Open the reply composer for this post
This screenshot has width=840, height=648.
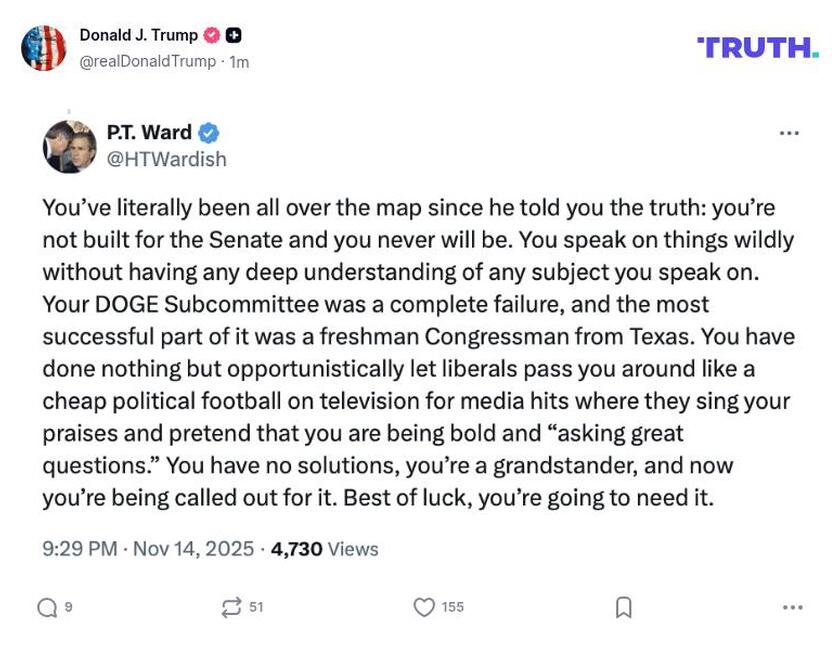47,604
